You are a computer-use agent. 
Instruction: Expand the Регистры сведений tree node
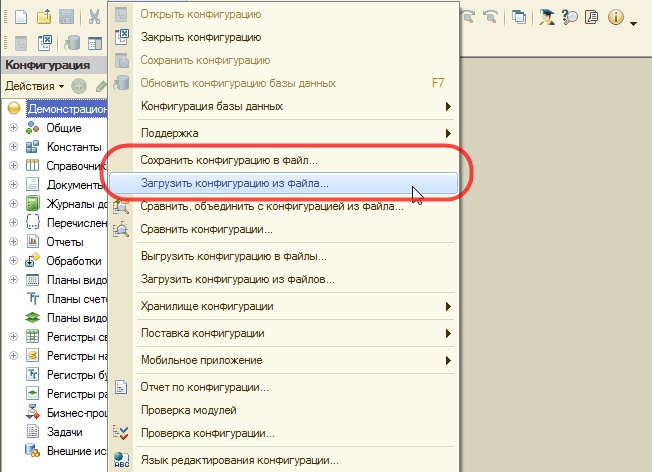pyautogui.click(x=13, y=336)
